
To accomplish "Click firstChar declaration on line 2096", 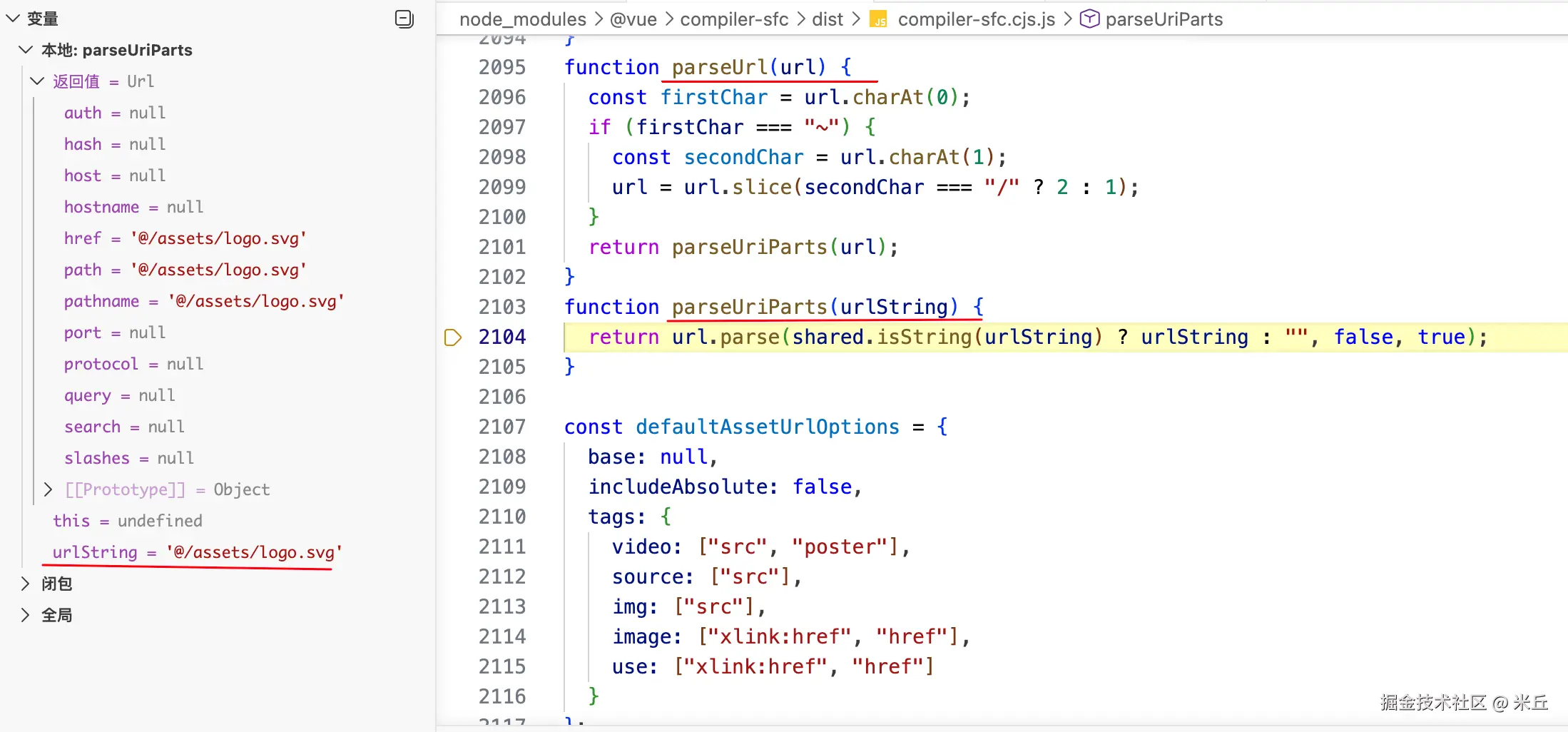I will (714, 97).
